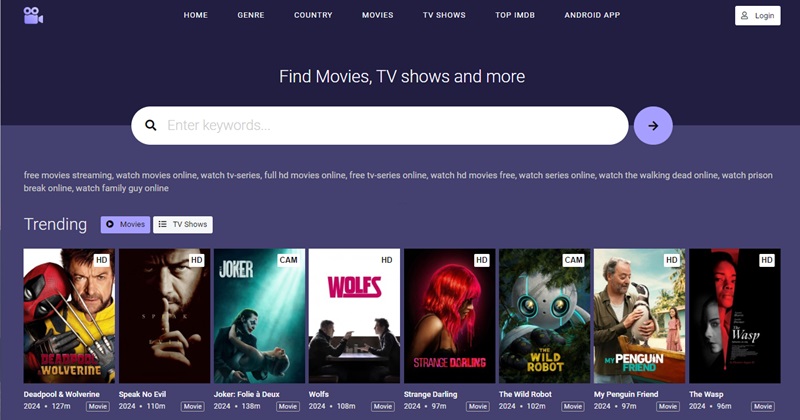The image size is (800, 420).
Task: Open Wolfs movie poster
Action: point(354,316)
